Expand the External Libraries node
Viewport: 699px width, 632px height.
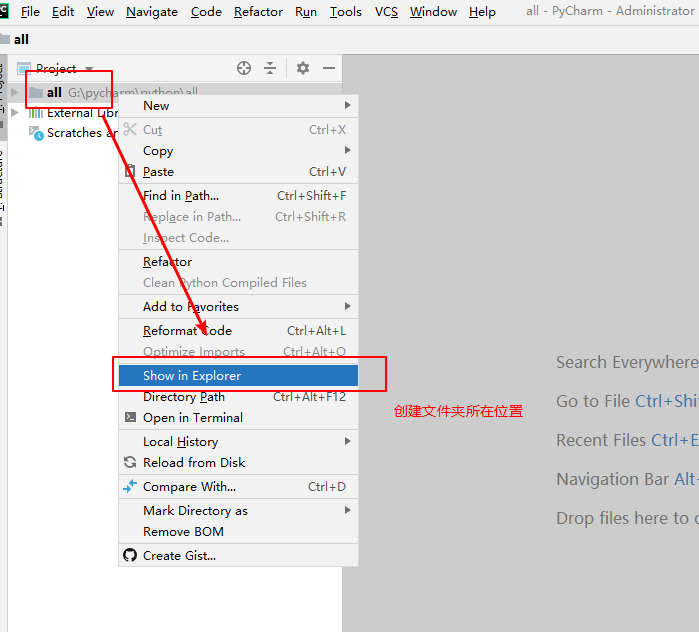[x=15, y=112]
